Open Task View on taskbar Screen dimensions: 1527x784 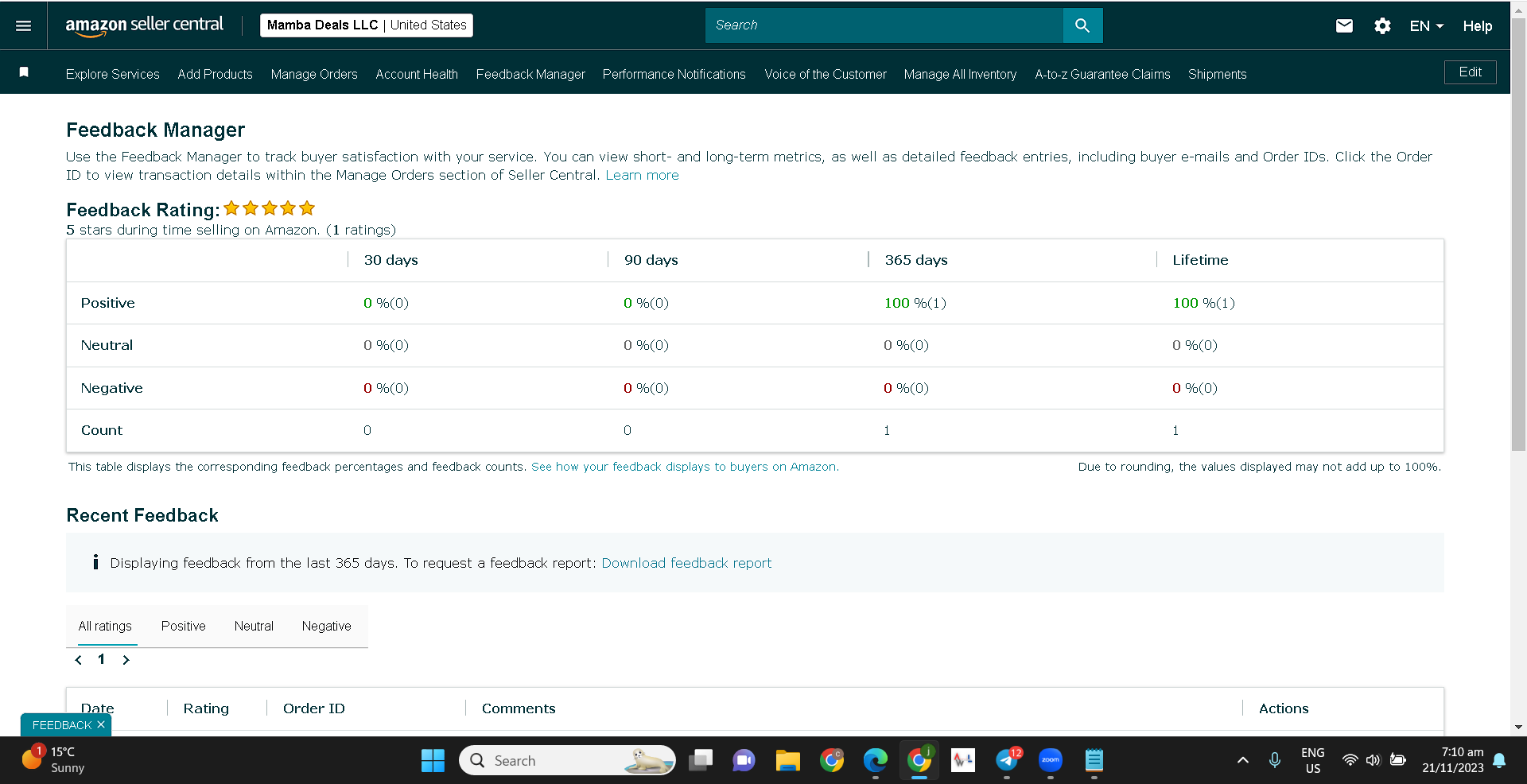click(701, 761)
